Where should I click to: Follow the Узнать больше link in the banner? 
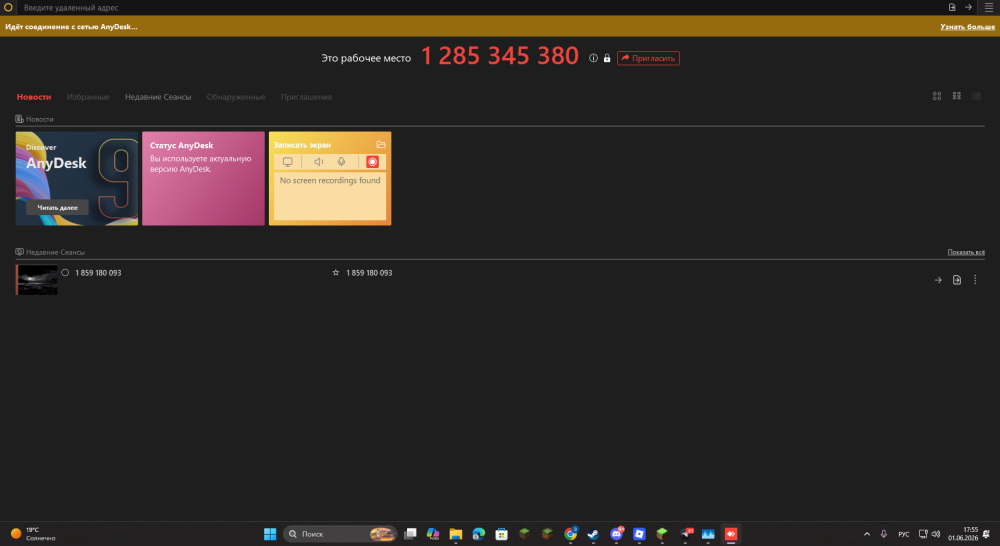[967, 27]
